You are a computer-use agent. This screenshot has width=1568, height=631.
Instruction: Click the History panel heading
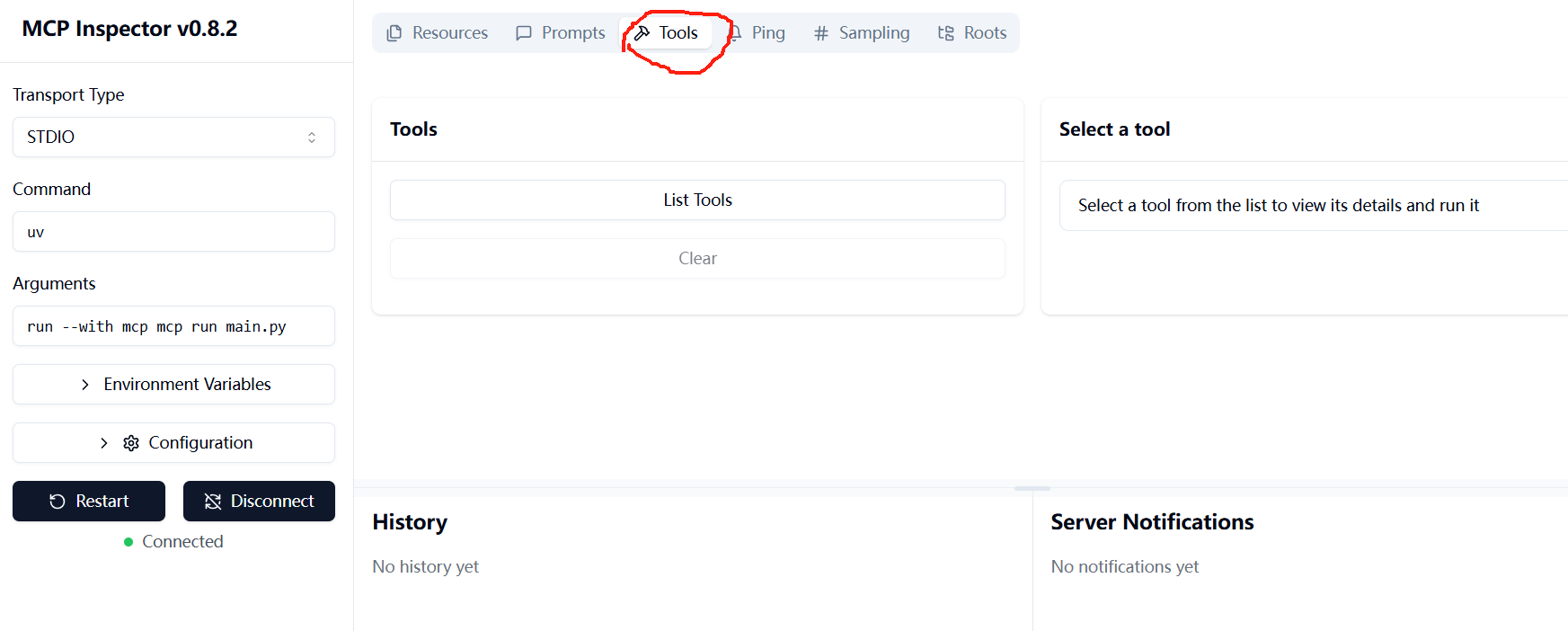pyautogui.click(x=410, y=522)
